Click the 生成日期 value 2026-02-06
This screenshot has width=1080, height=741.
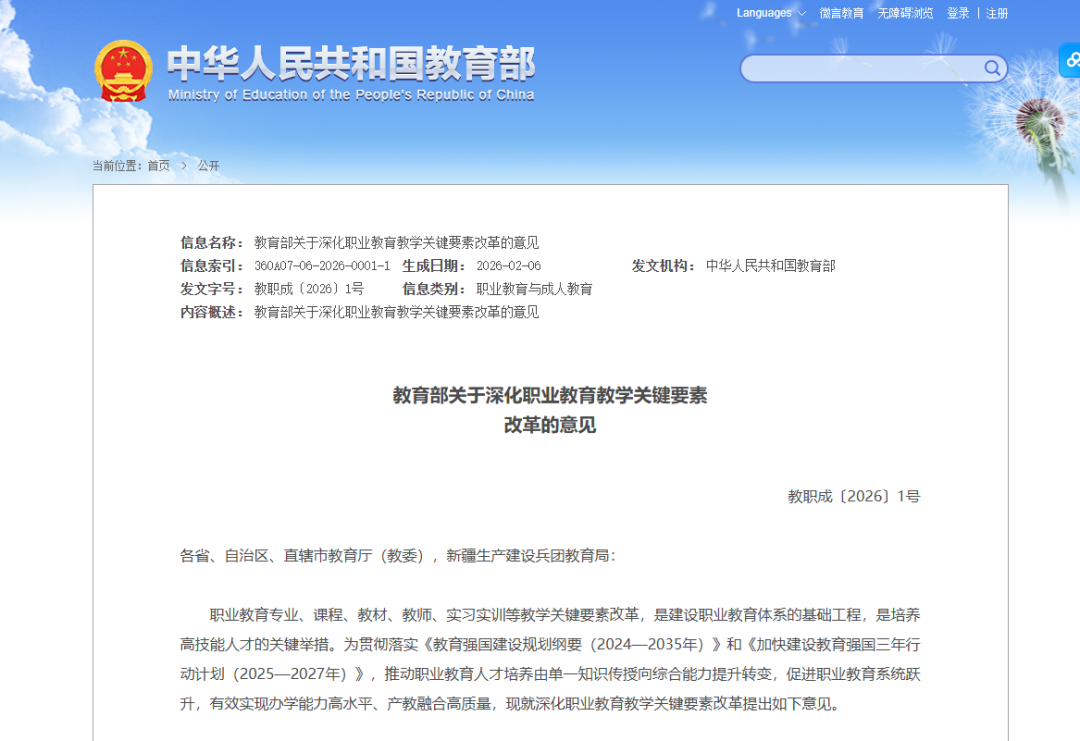pos(508,266)
